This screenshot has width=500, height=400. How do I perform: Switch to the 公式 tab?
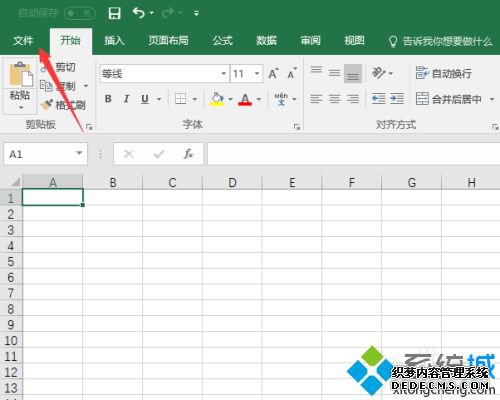click(222, 41)
